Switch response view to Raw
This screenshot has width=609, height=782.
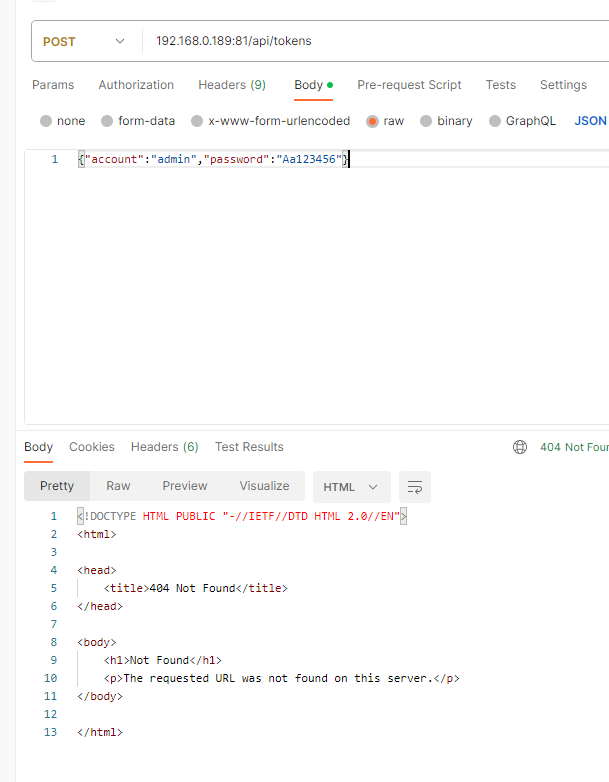[x=118, y=486]
